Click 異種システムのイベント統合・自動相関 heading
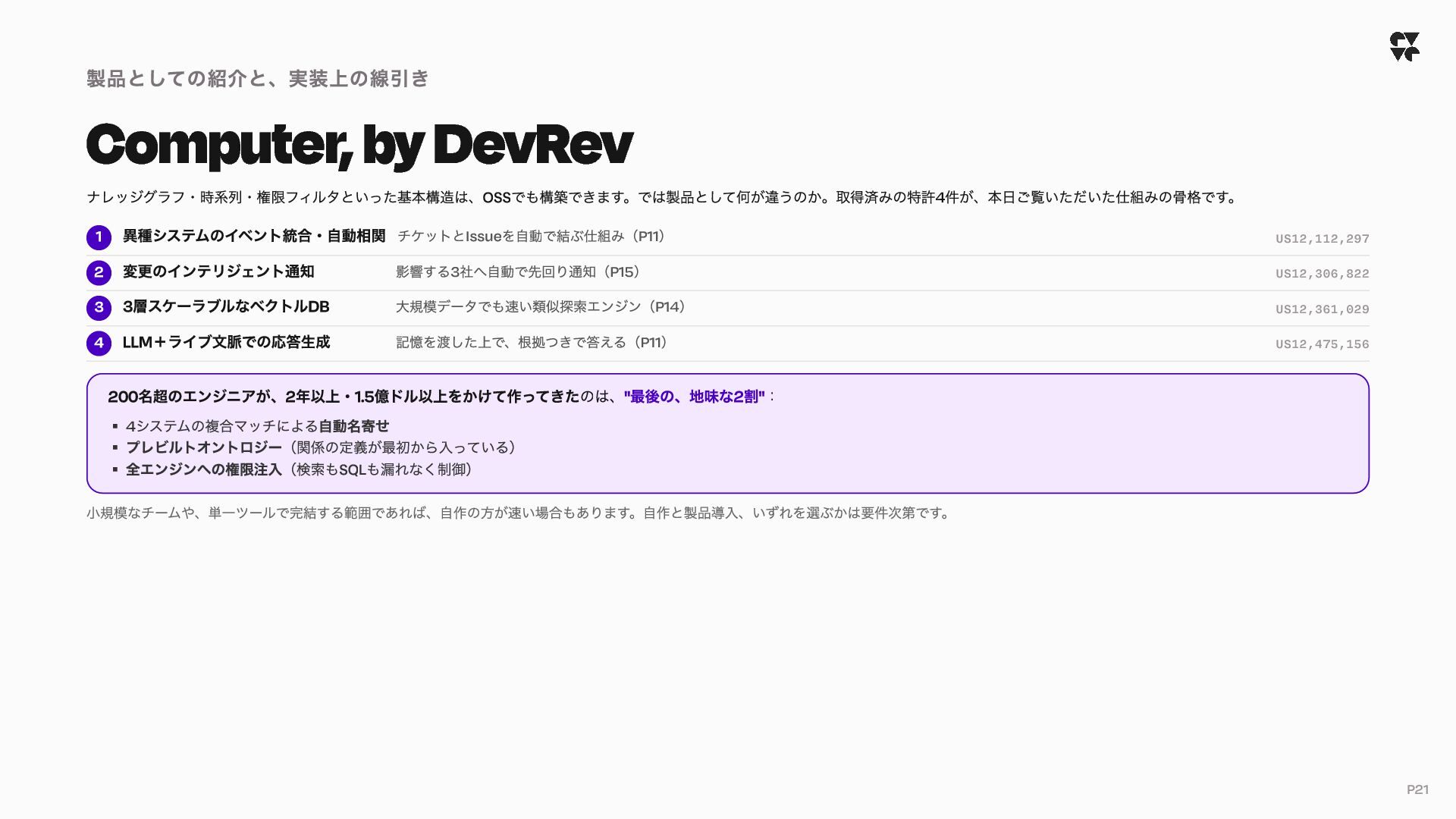 pyautogui.click(x=254, y=236)
